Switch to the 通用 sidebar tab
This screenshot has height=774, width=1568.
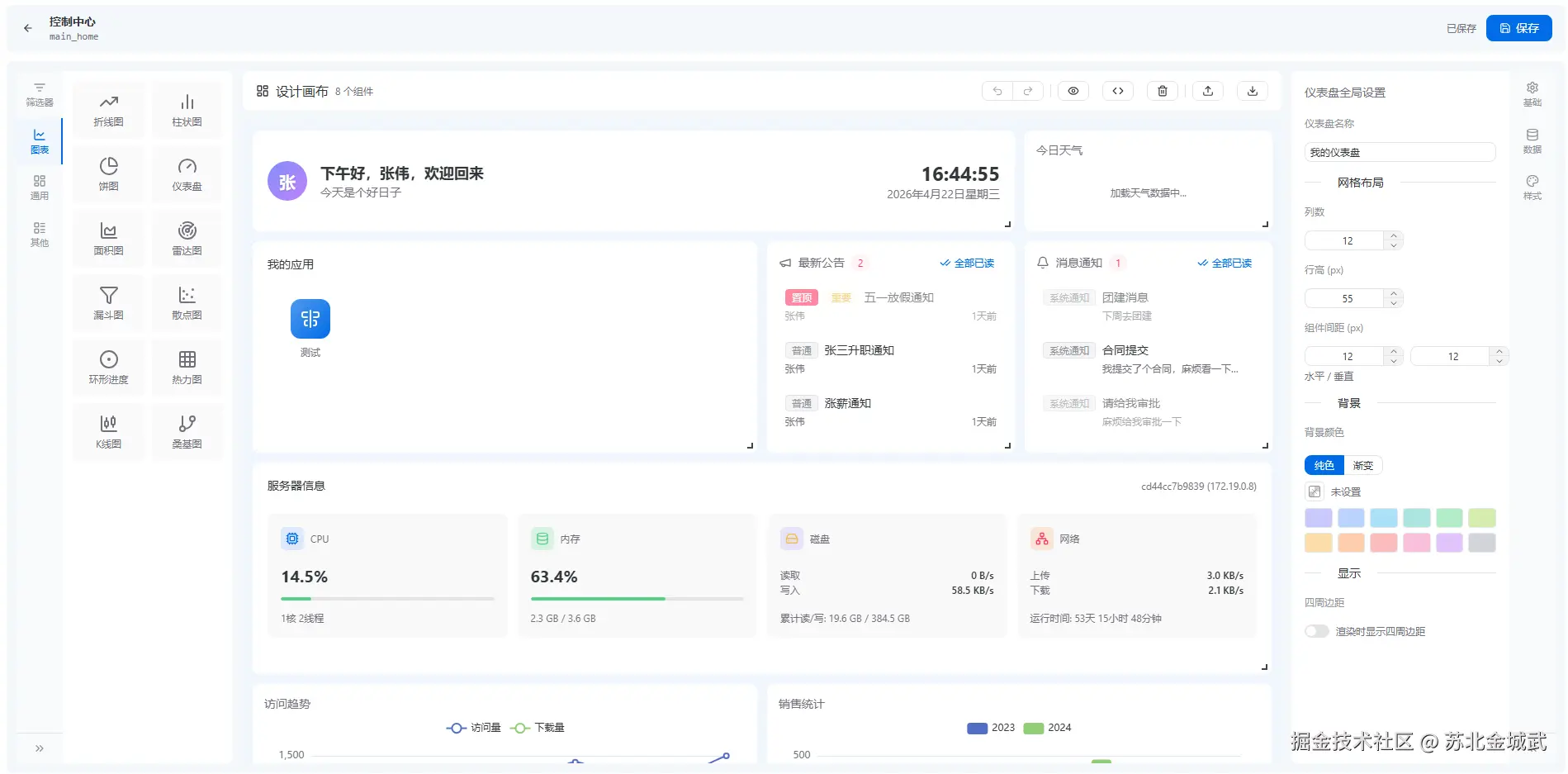(x=39, y=188)
